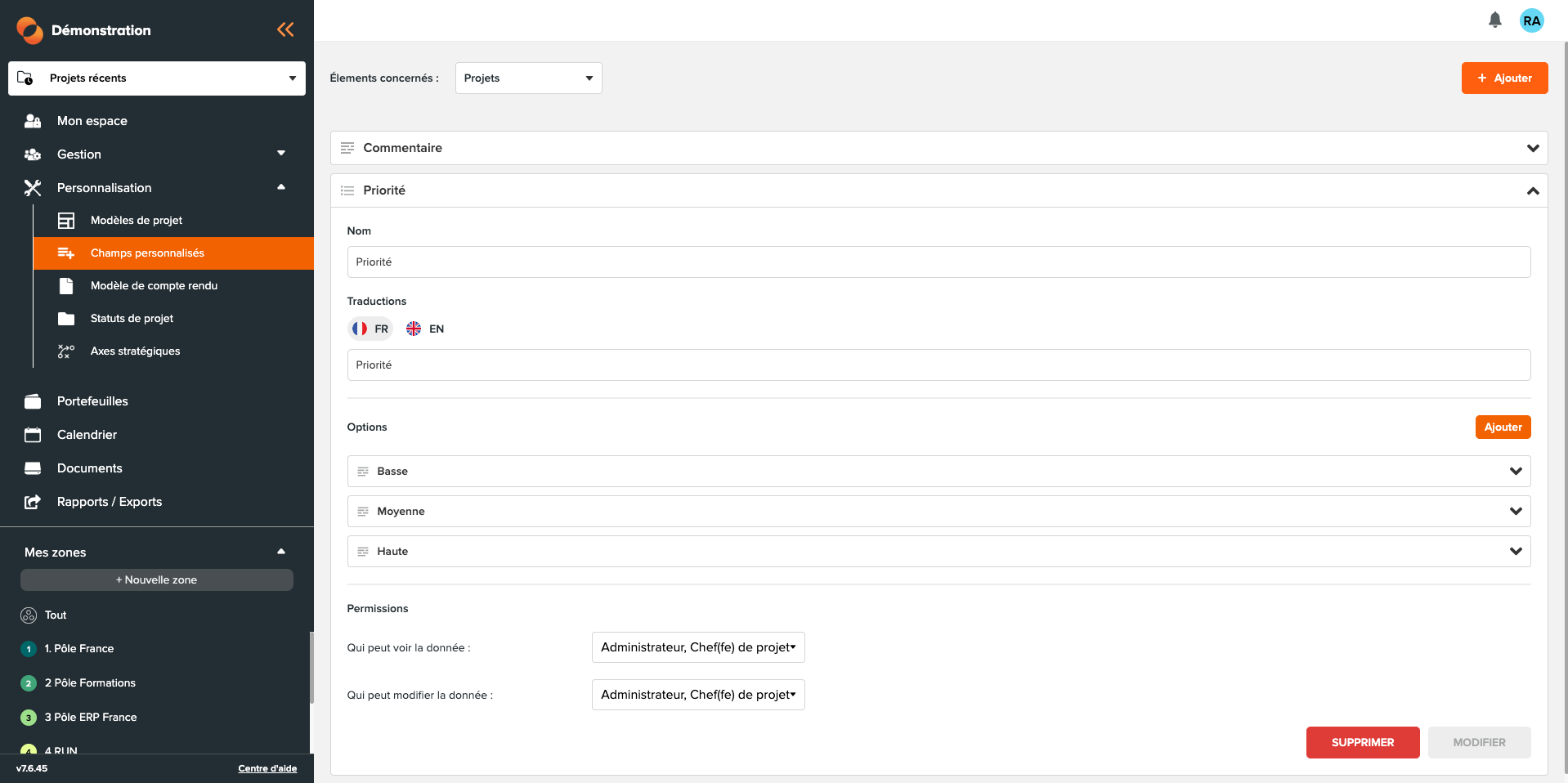This screenshot has width=1568, height=783.
Task: Click the Nom input field
Action: coord(939,262)
